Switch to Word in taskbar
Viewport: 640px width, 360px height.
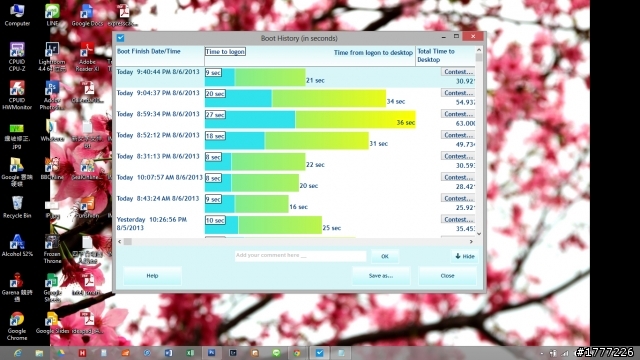168,353
